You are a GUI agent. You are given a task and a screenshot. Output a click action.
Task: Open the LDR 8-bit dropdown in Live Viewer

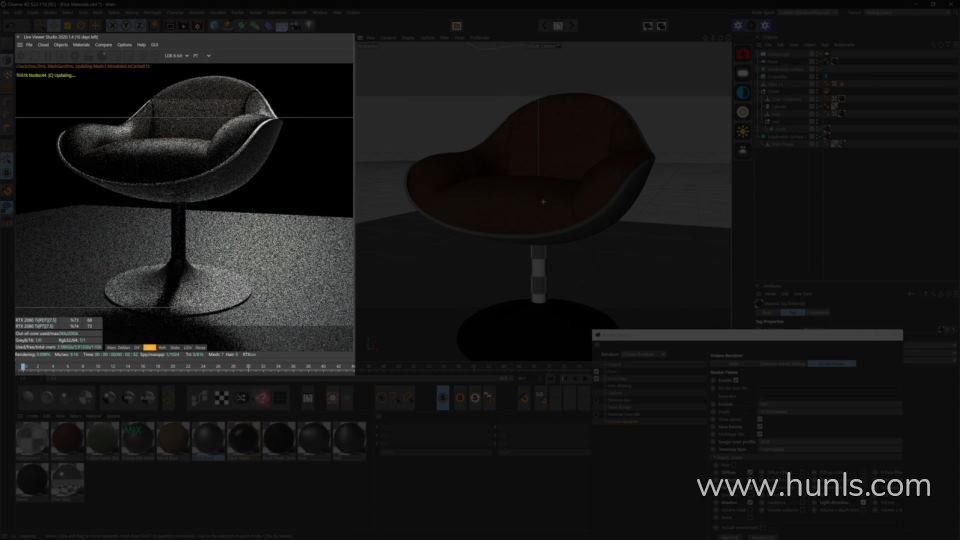pos(178,56)
